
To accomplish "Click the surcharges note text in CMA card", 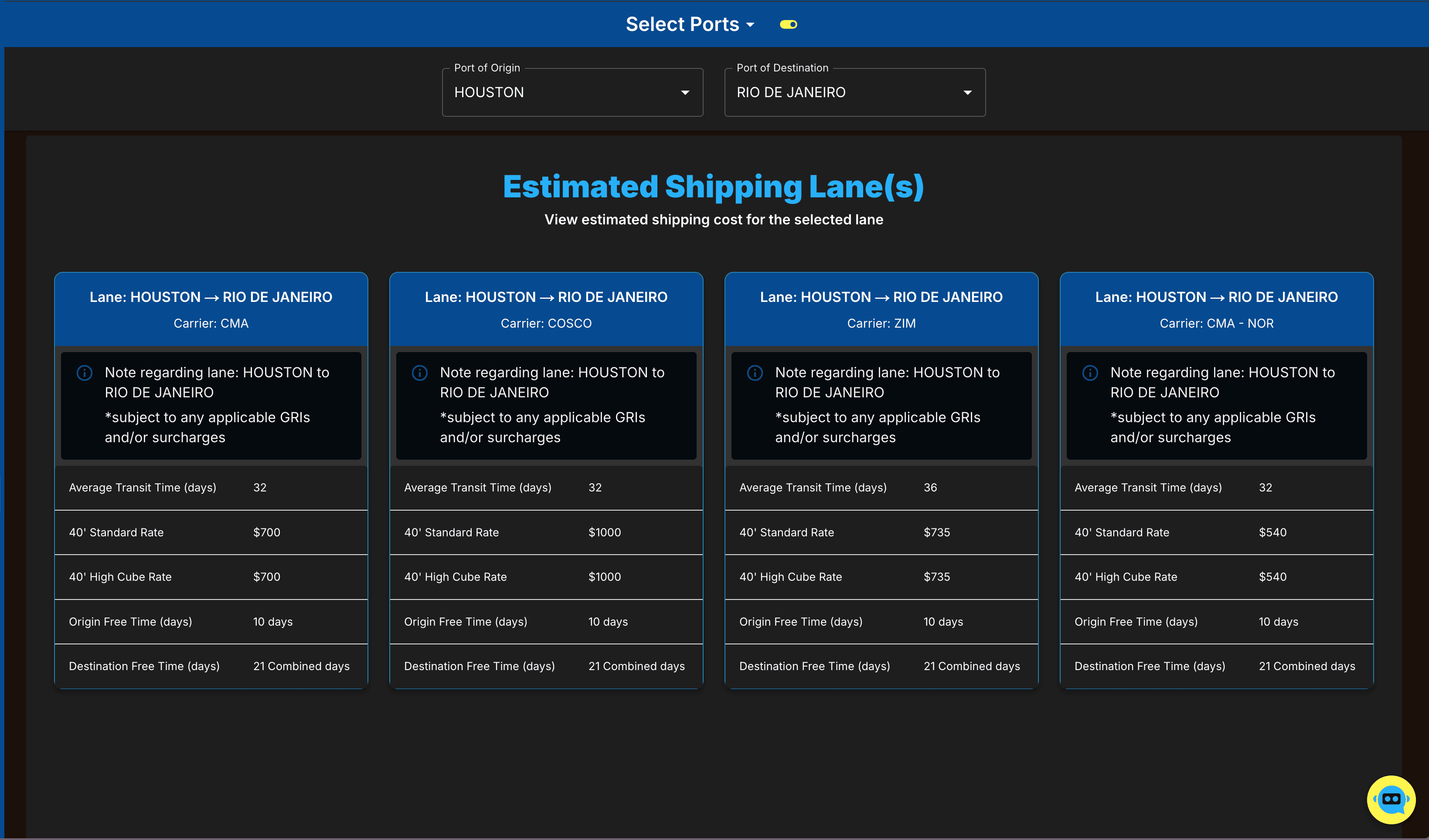I will click(208, 427).
